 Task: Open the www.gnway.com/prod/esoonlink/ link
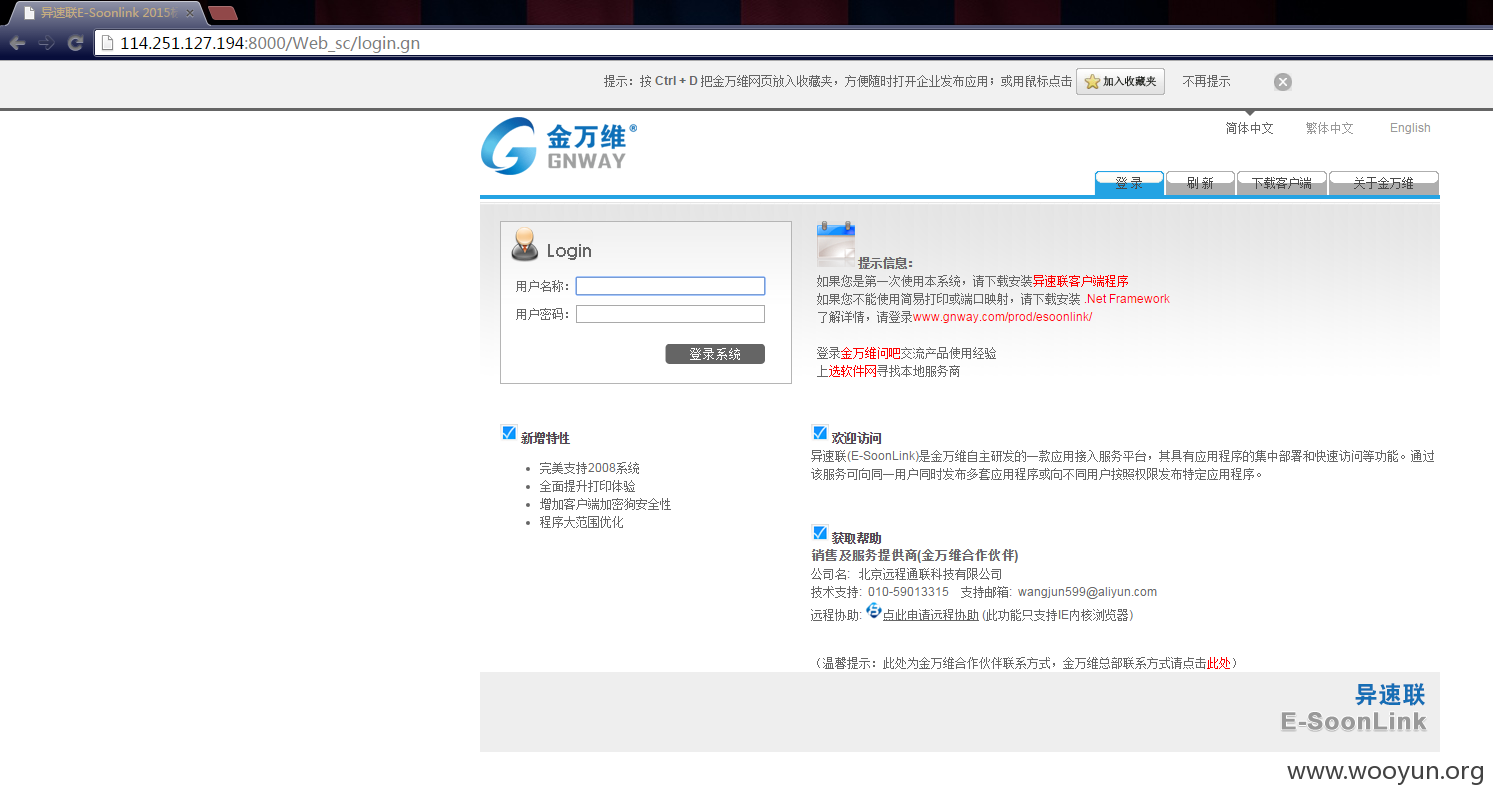1002,317
